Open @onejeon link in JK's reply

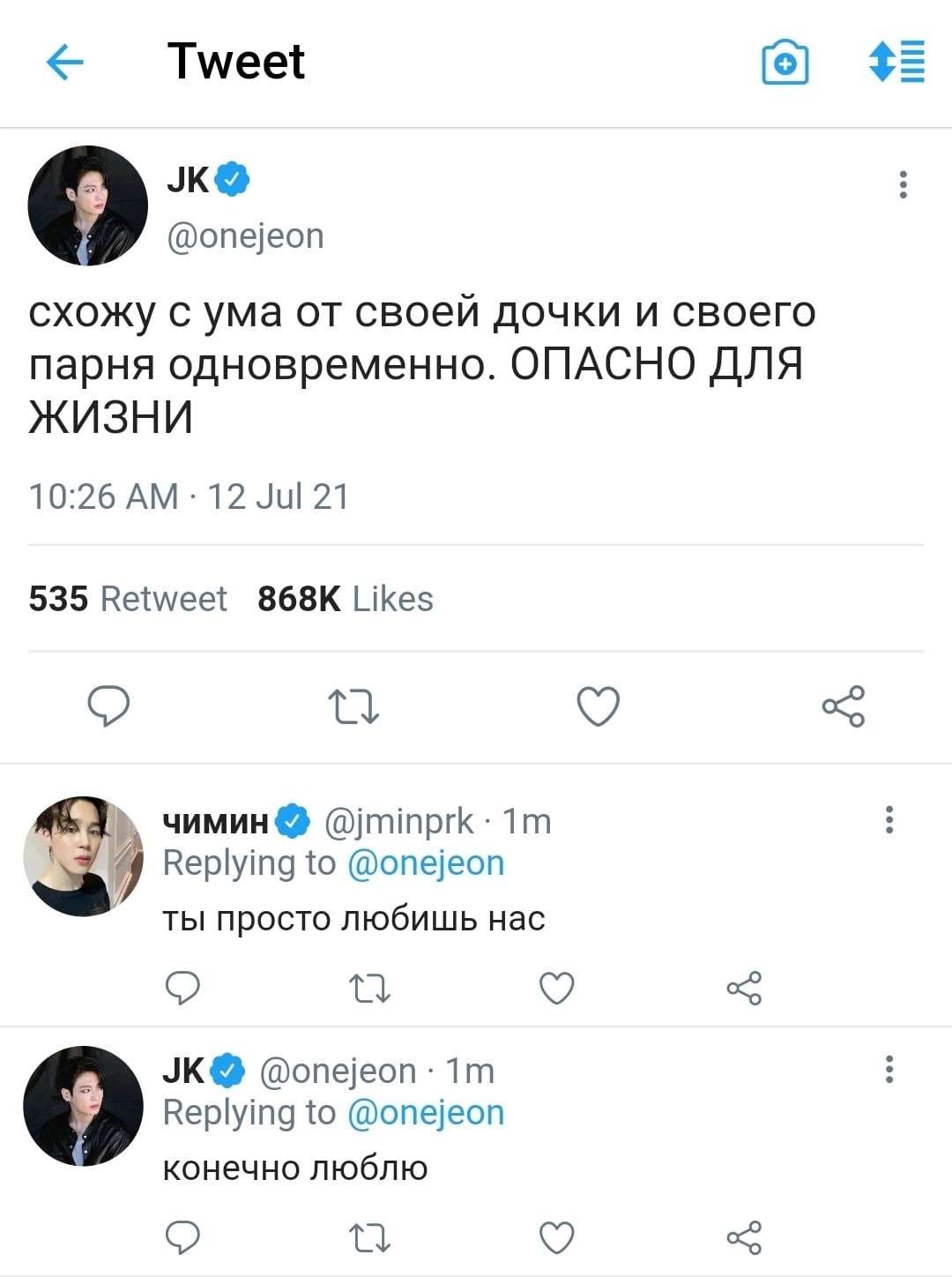(426, 1112)
